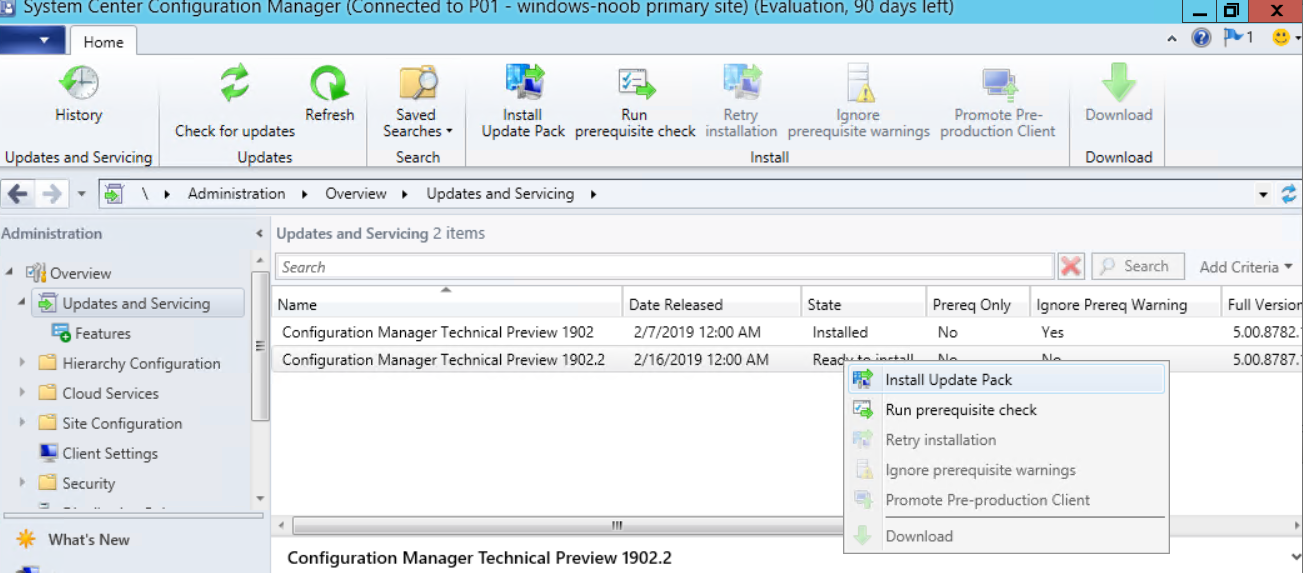Click Retry installation in ribbon
Screen dimensions: 1303x573
[741, 101]
